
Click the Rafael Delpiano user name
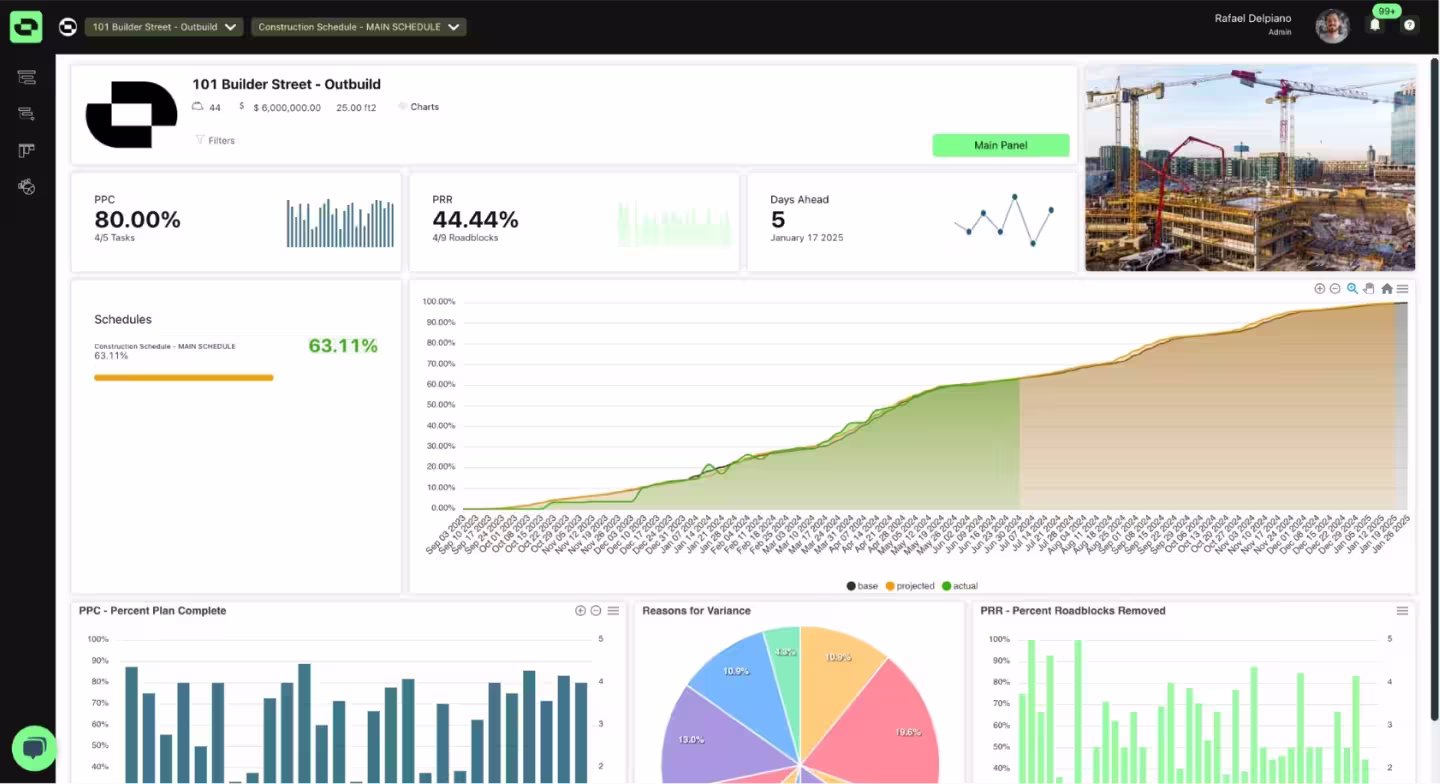click(1253, 18)
